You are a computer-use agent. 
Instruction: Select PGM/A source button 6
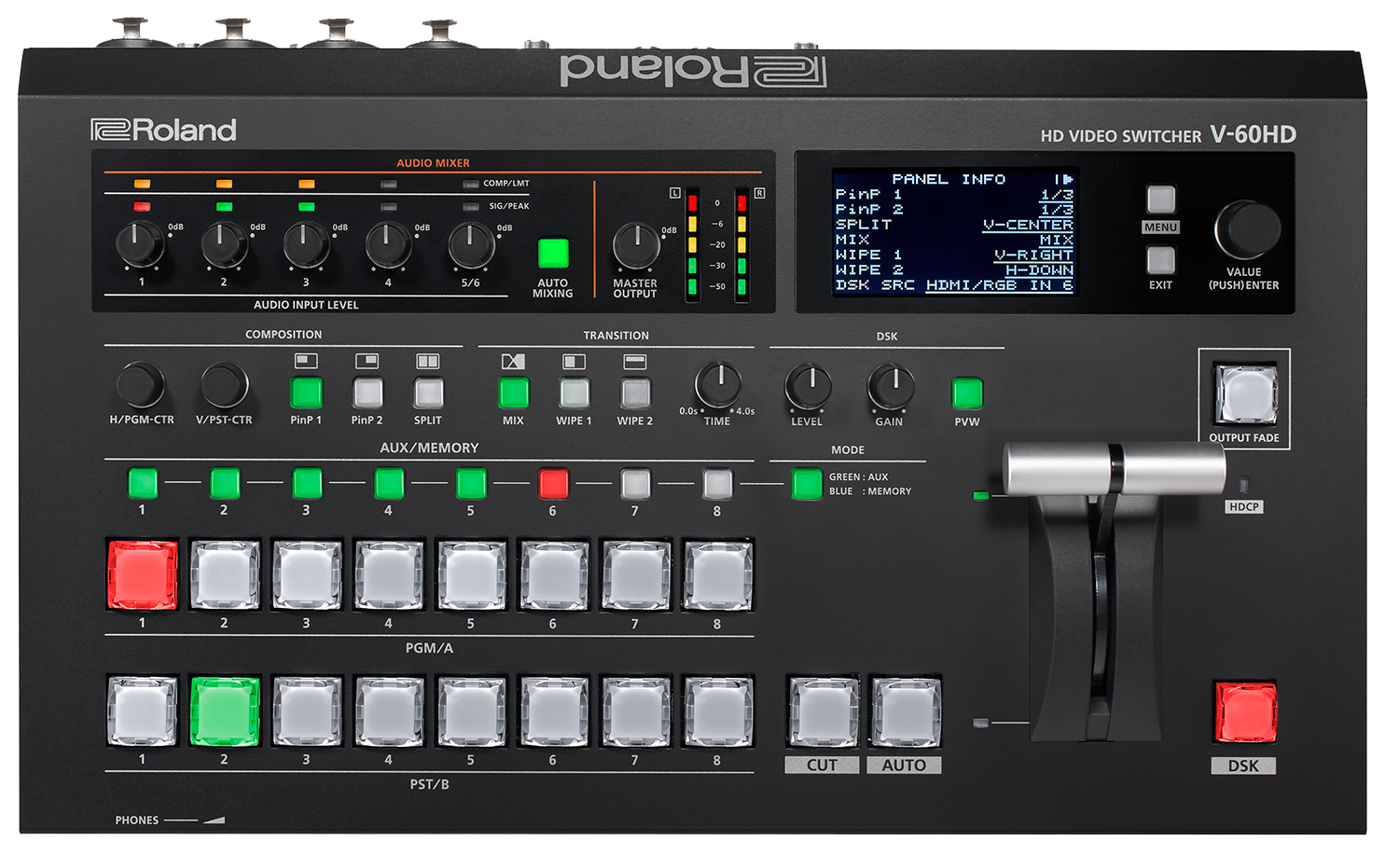(x=553, y=575)
